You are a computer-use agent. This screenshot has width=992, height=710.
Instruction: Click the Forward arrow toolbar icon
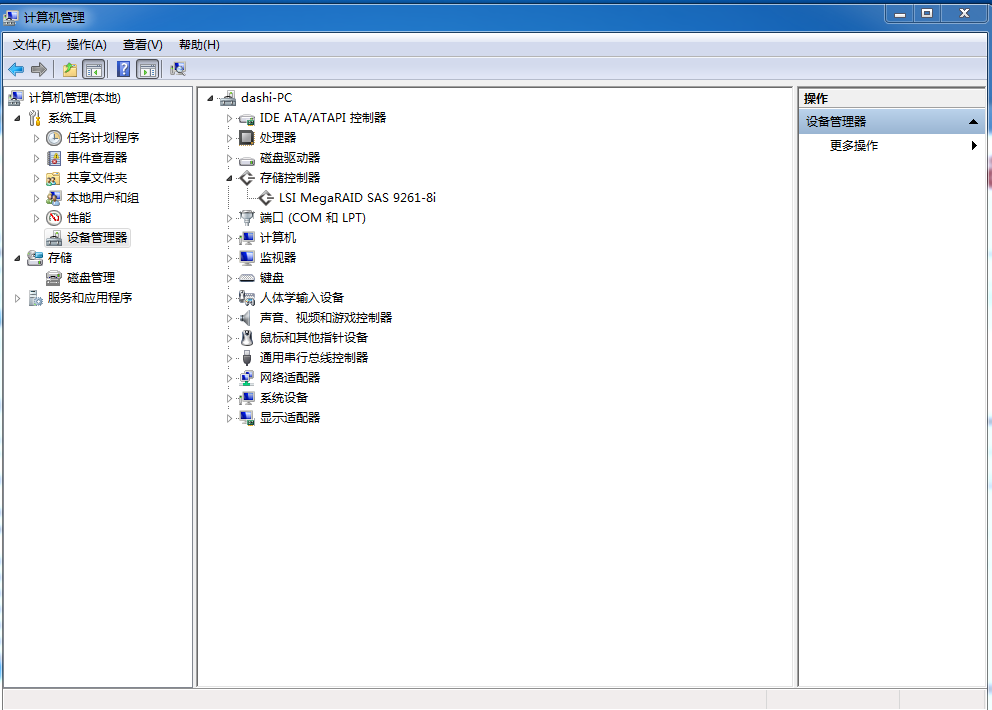coord(39,69)
